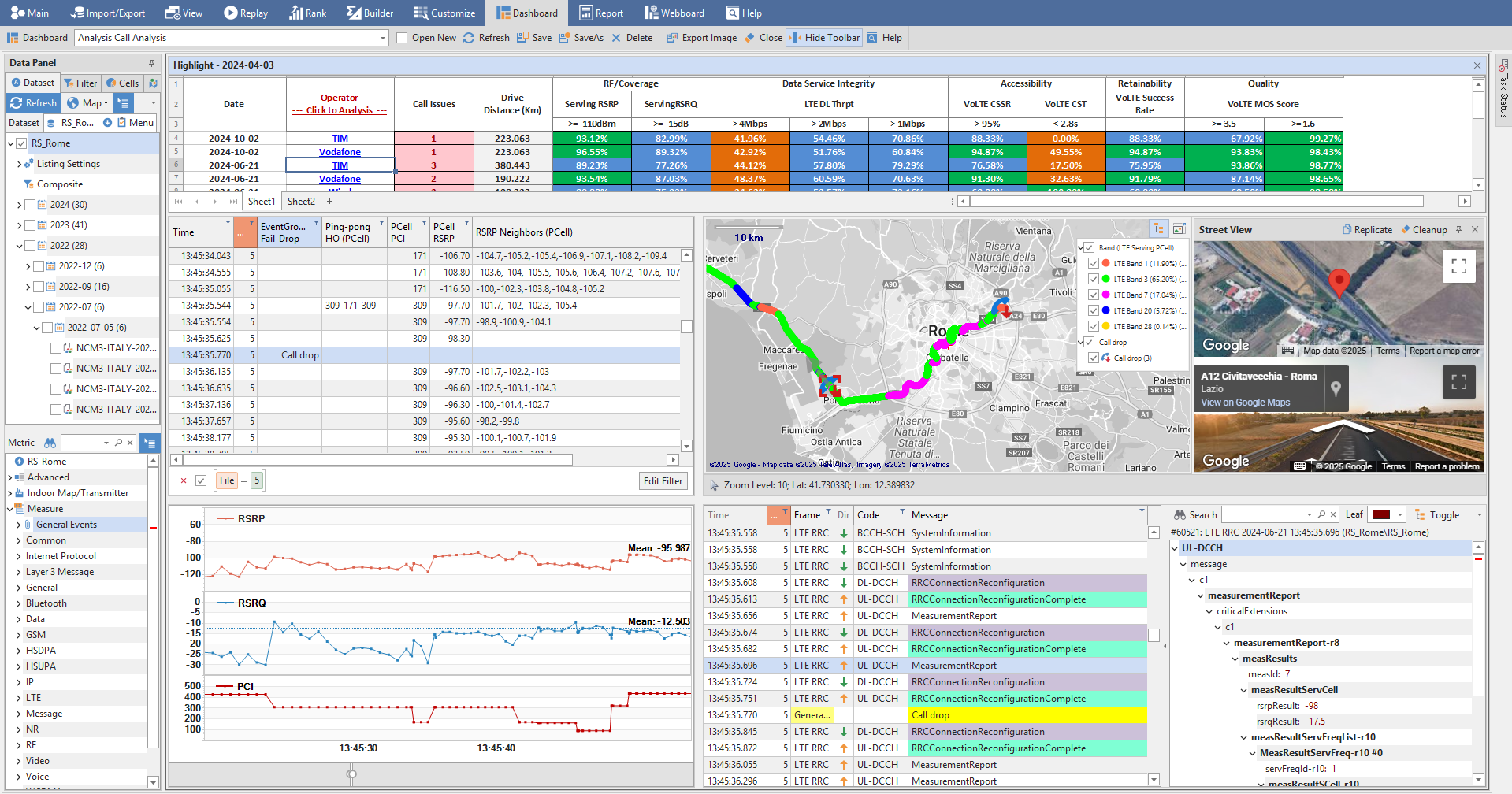Click the binoculars search icon beside Metric
1512x794 pixels.
point(50,443)
